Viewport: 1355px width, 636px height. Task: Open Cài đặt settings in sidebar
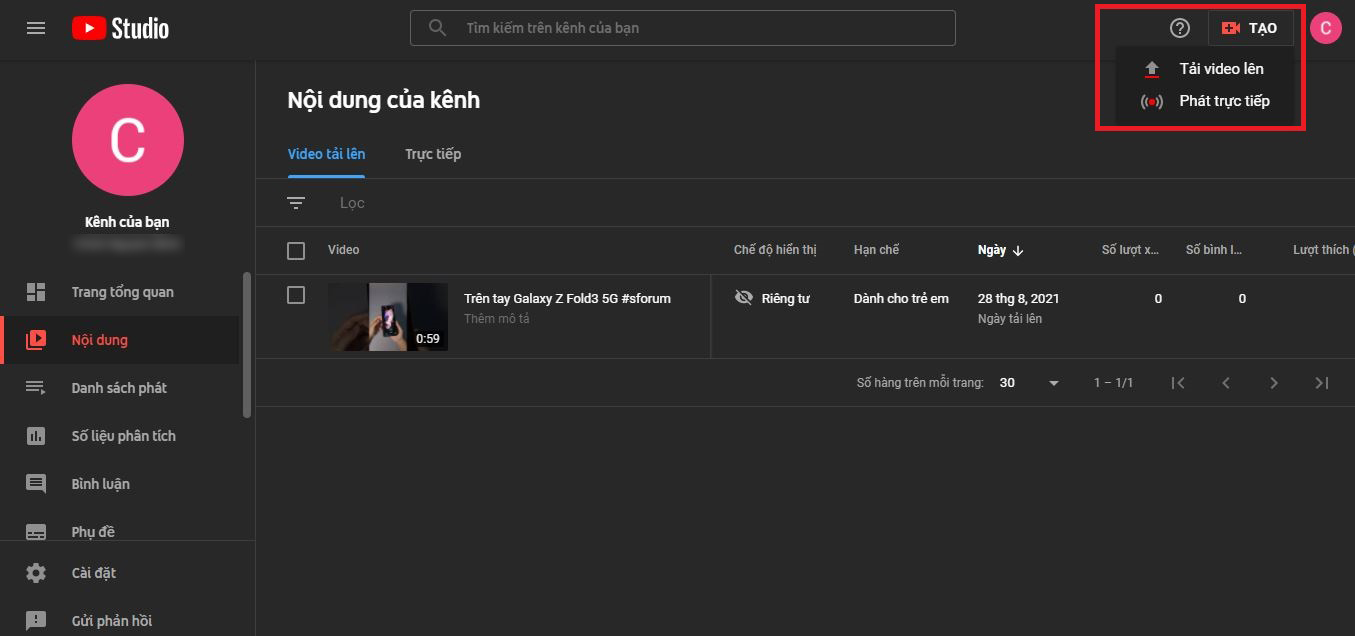pyautogui.click(x=94, y=573)
